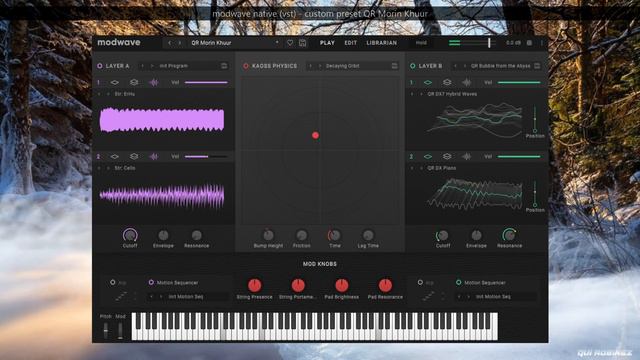The image size is (640, 360).
Task: Go to next preset with right arrow
Action: coord(179,43)
